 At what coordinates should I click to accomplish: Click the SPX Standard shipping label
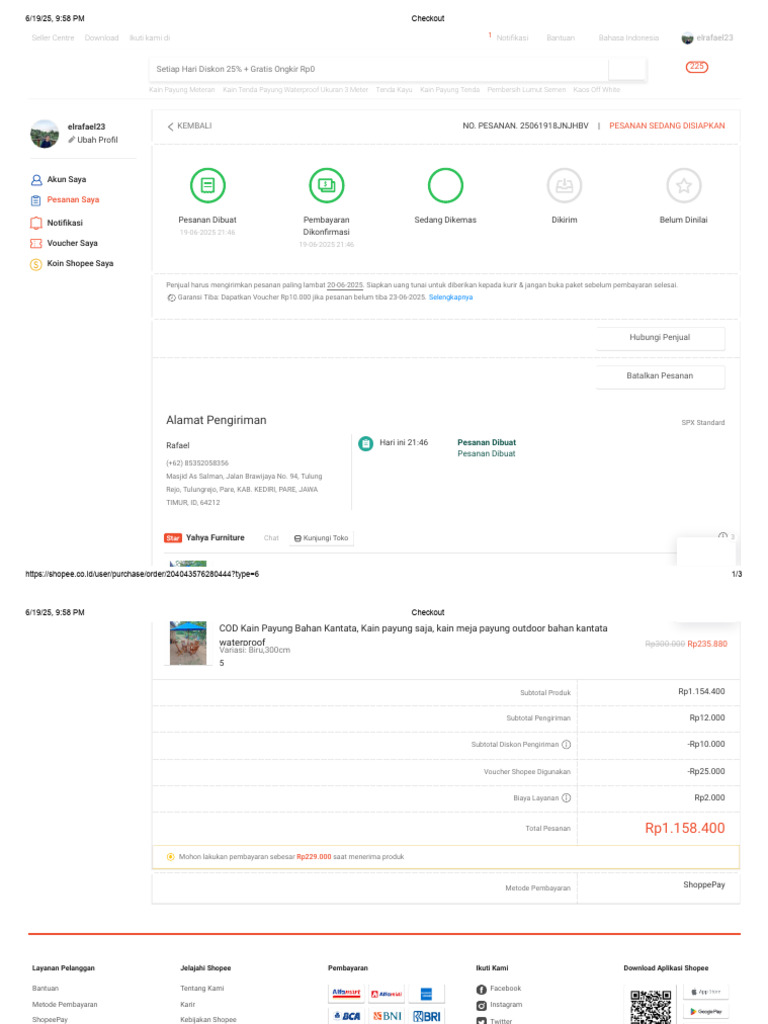coord(703,423)
